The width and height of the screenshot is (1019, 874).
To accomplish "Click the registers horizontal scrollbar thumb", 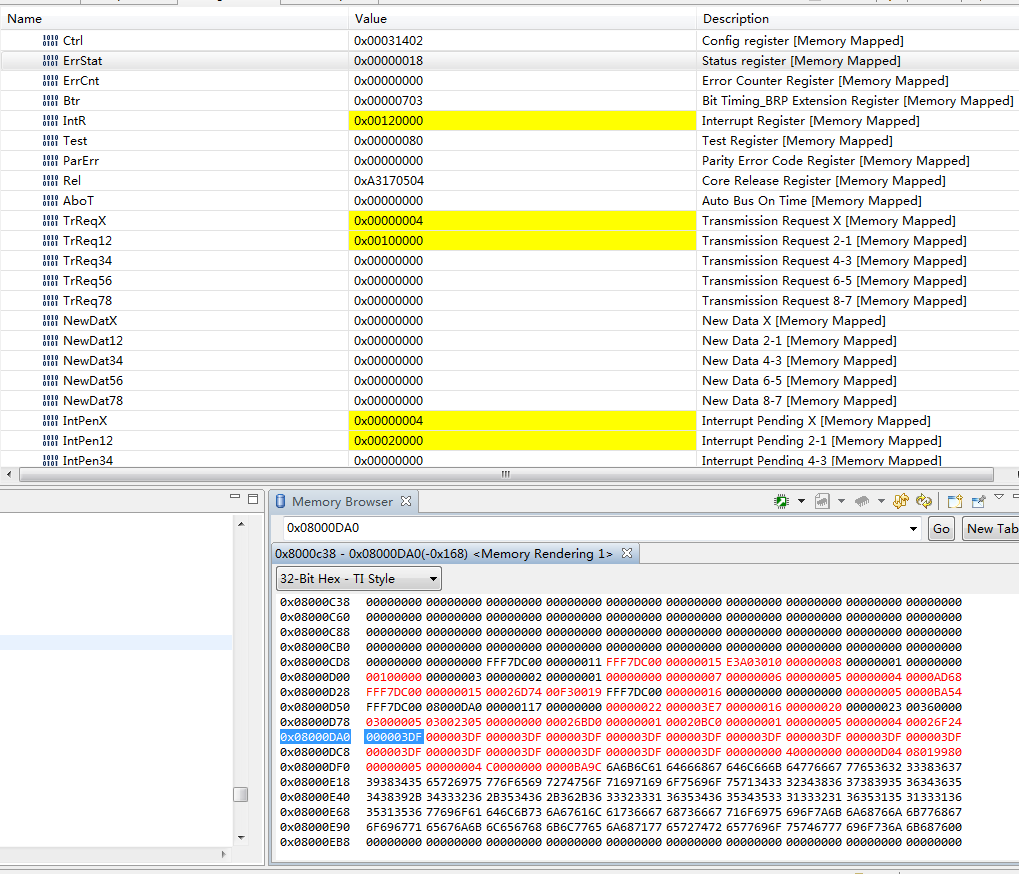I will (506, 474).
